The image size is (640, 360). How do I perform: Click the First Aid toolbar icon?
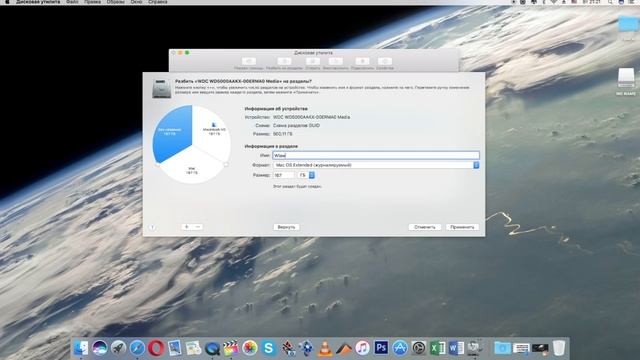click(x=249, y=61)
